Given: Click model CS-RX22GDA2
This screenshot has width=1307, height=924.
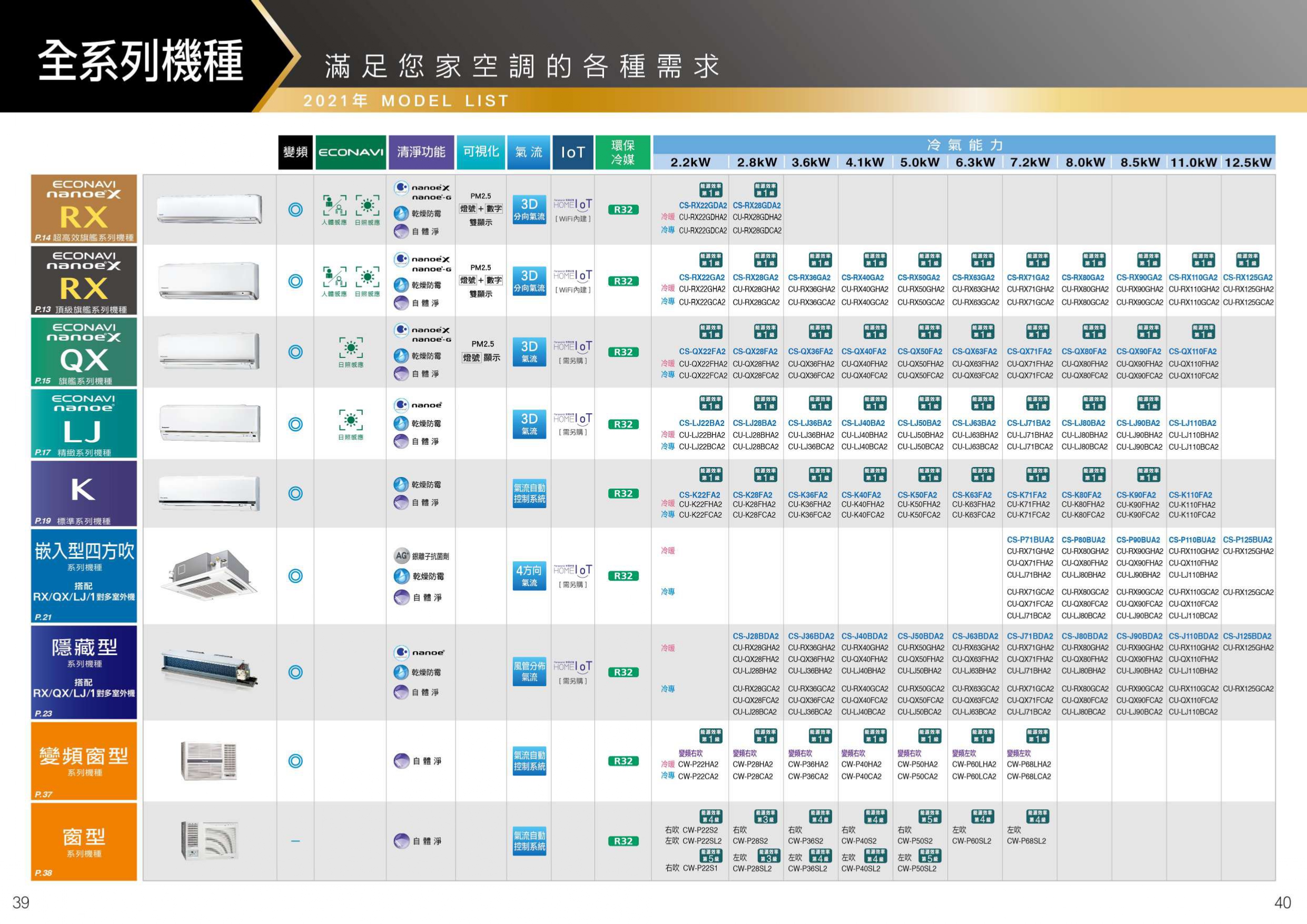Looking at the screenshot, I should (702, 205).
